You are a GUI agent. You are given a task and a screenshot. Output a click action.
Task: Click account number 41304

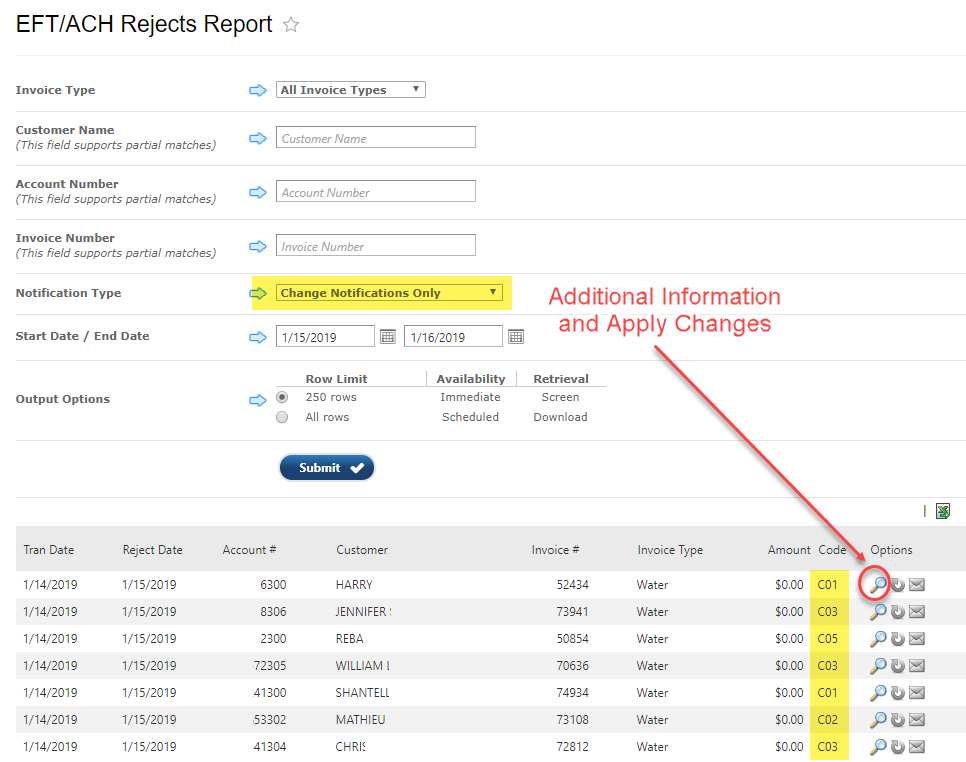[x=270, y=747]
